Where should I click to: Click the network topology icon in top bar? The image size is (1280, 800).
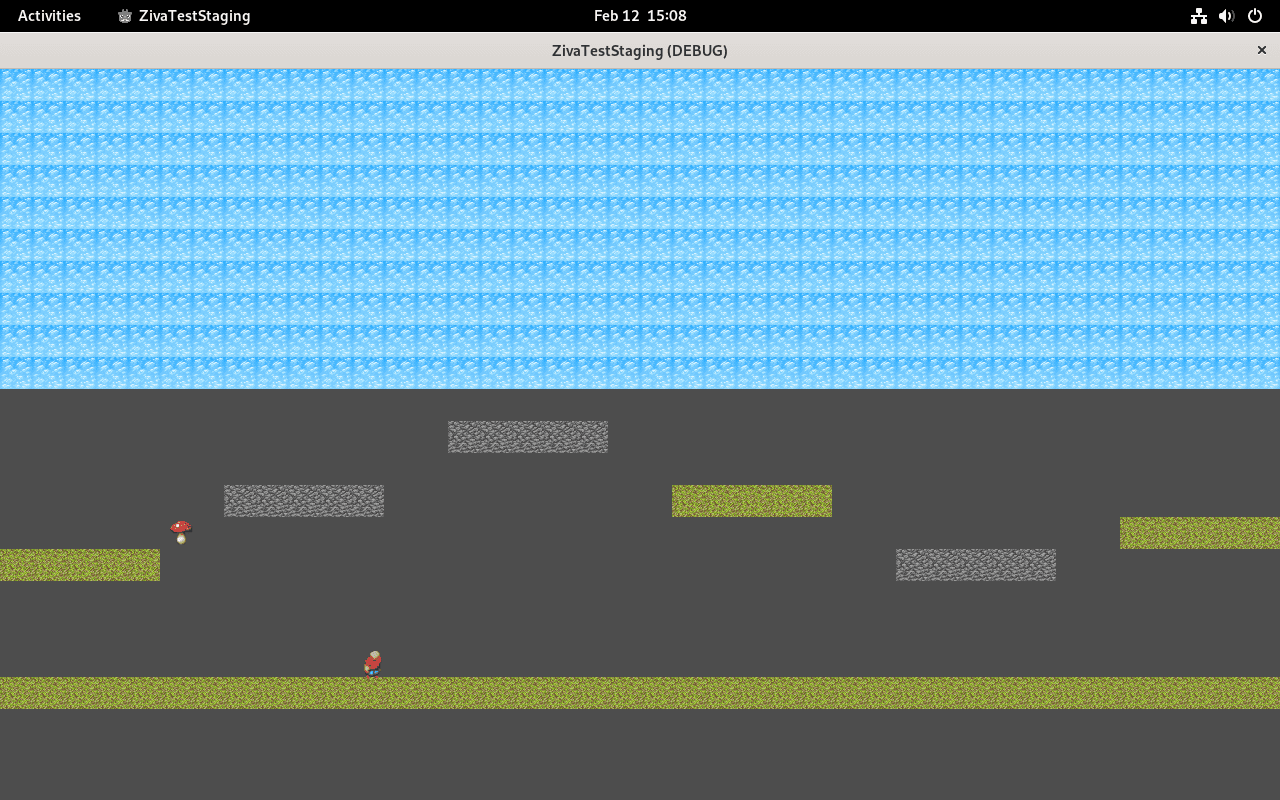(1198, 15)
